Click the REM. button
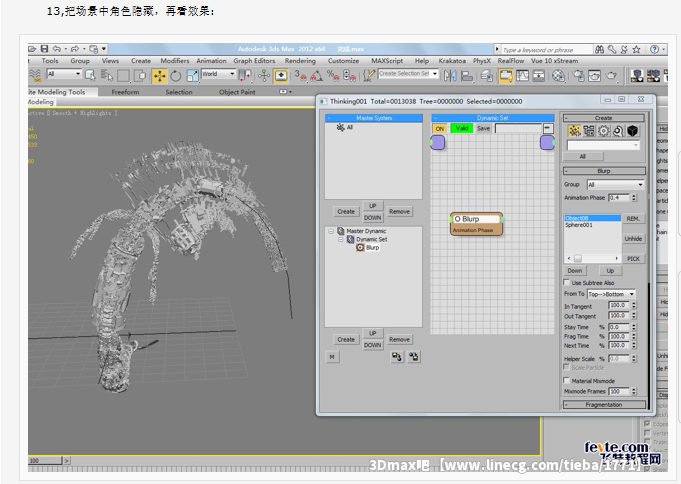Image resolution: width=681 pixels, height=484 pixels. [633, 219]
